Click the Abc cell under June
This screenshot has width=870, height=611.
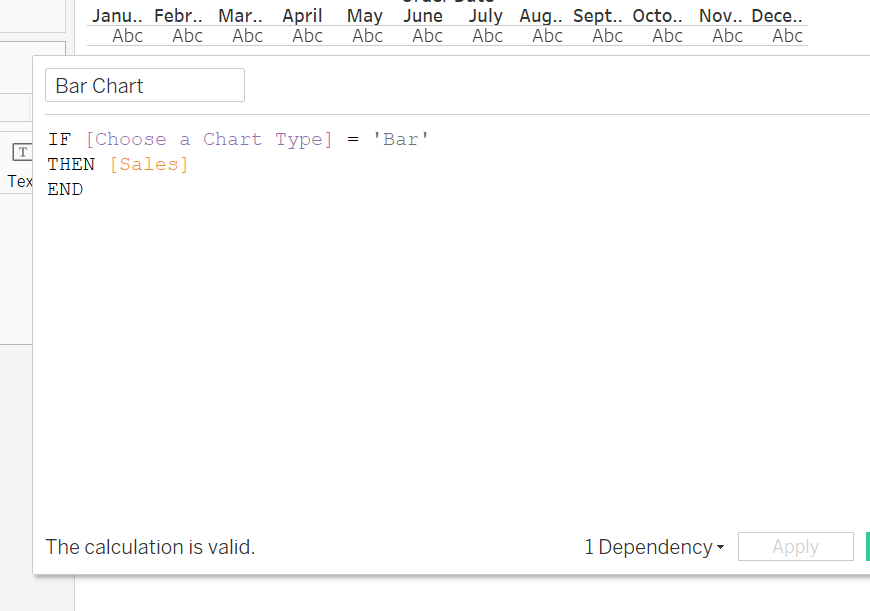tap(427, 36)
